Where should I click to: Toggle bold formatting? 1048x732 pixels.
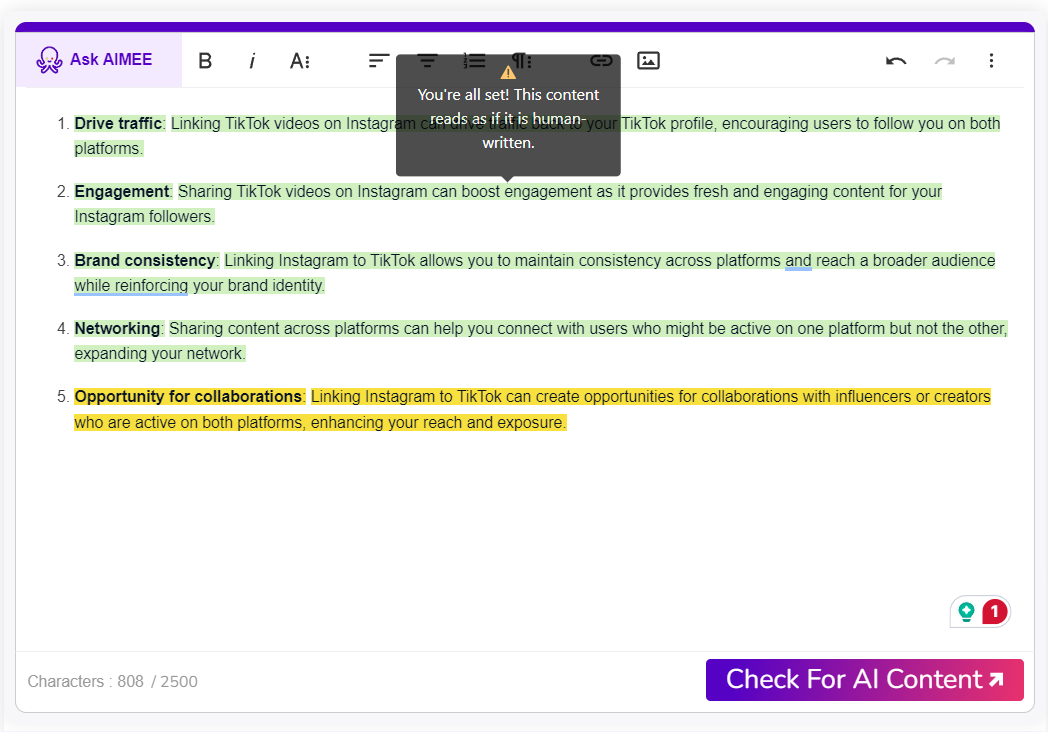point(205,61)
